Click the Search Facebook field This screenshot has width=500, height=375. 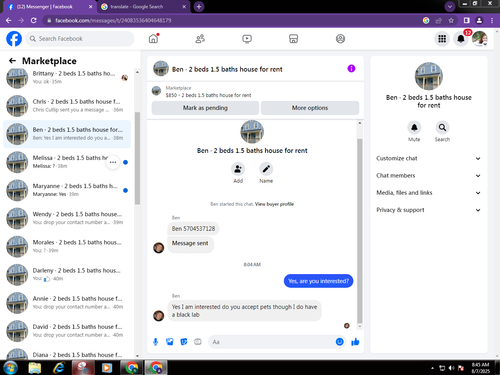pos(80,39)
